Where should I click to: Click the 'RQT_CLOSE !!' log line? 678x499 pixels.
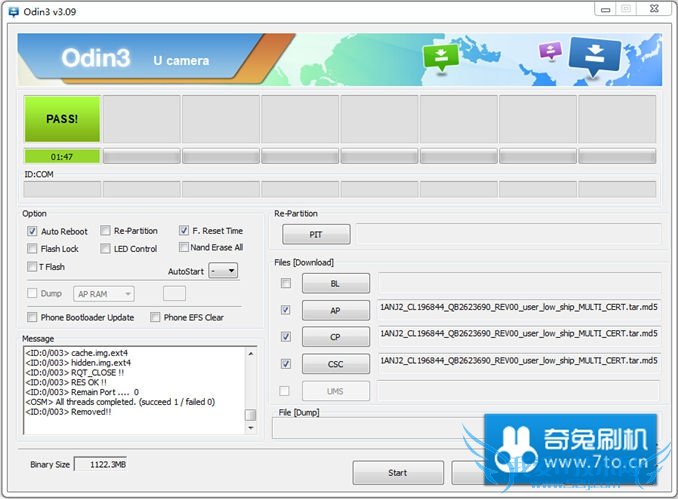click(75, 372)
